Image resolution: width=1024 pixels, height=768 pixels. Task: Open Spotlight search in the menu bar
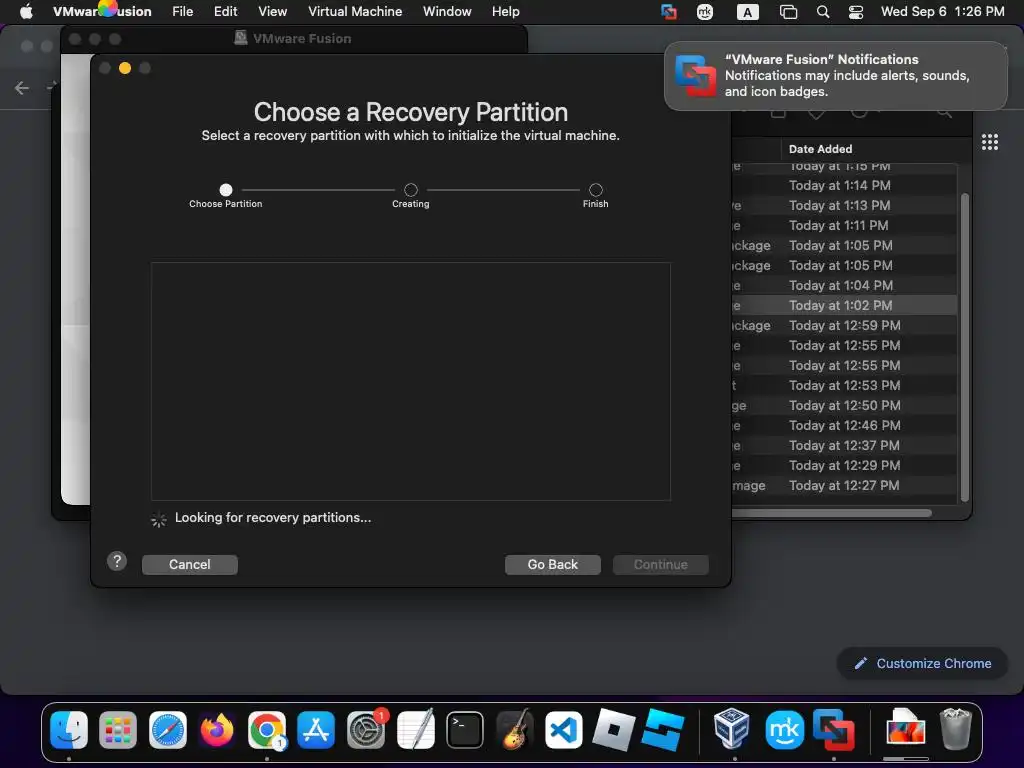pos(823,12)
